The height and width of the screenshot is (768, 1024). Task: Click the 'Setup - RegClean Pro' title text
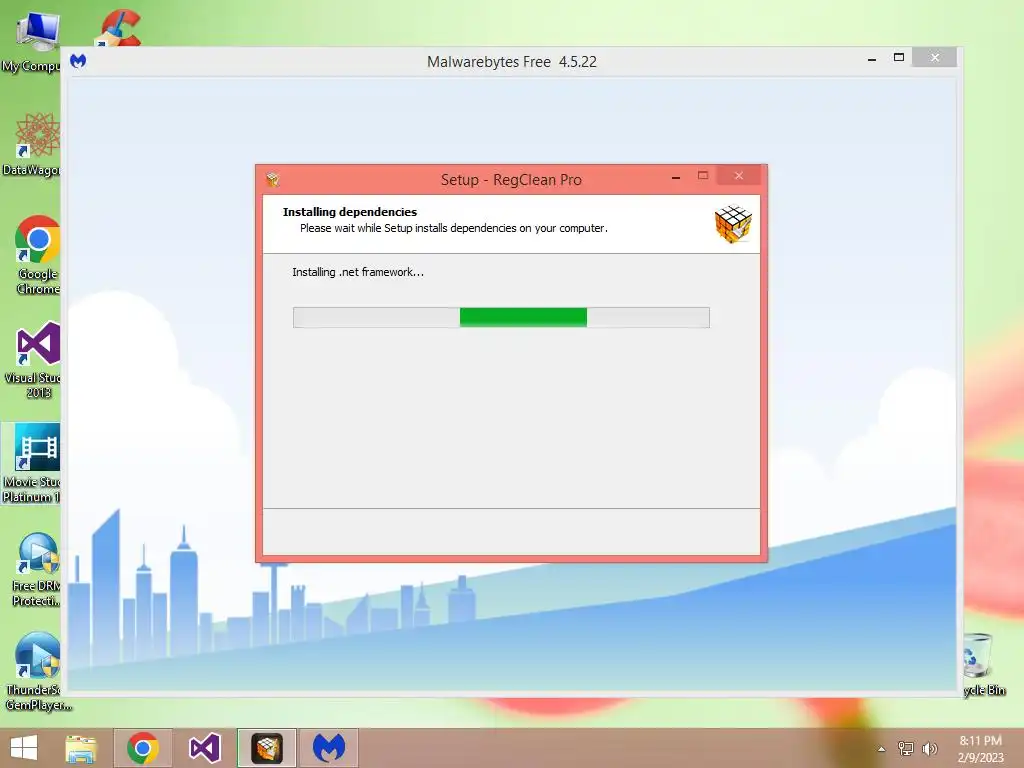[x=511, y=180]
